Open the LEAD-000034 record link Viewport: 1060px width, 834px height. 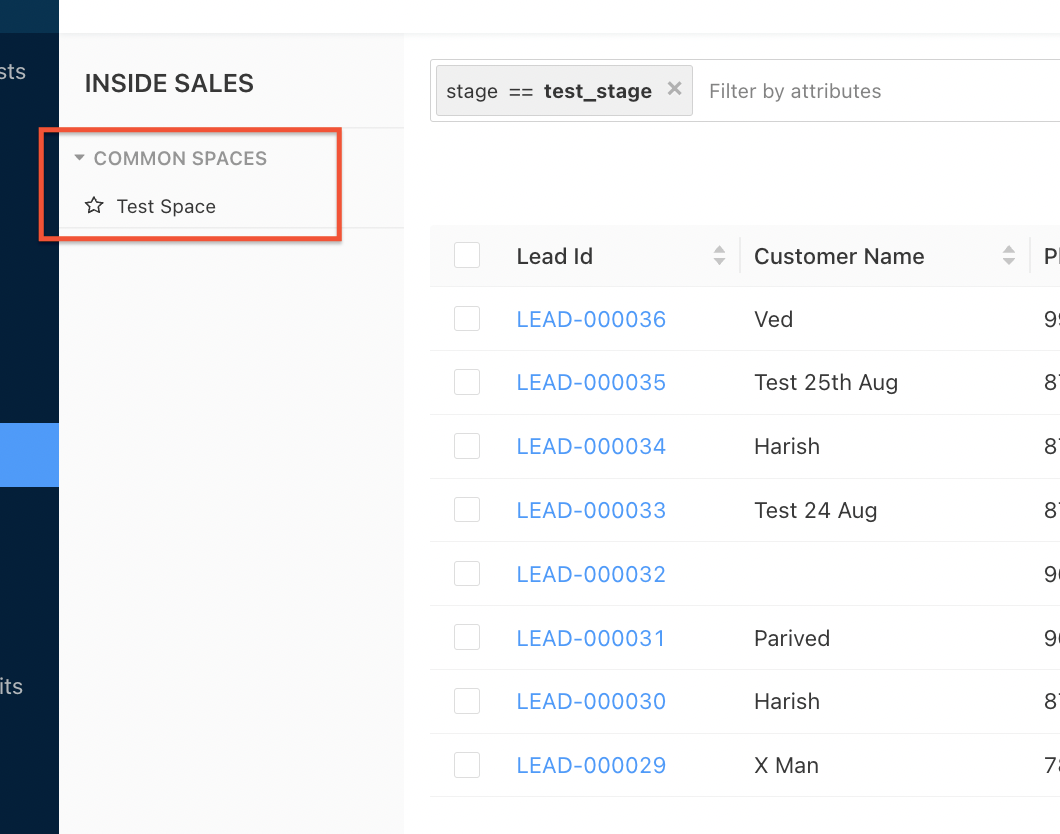coord(591,447)
